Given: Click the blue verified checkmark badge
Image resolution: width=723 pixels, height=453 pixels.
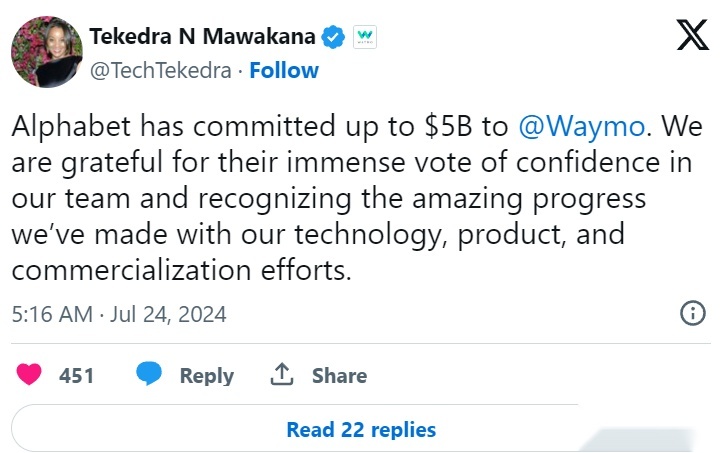Looking at the screenshot, I should click(333, 37).
